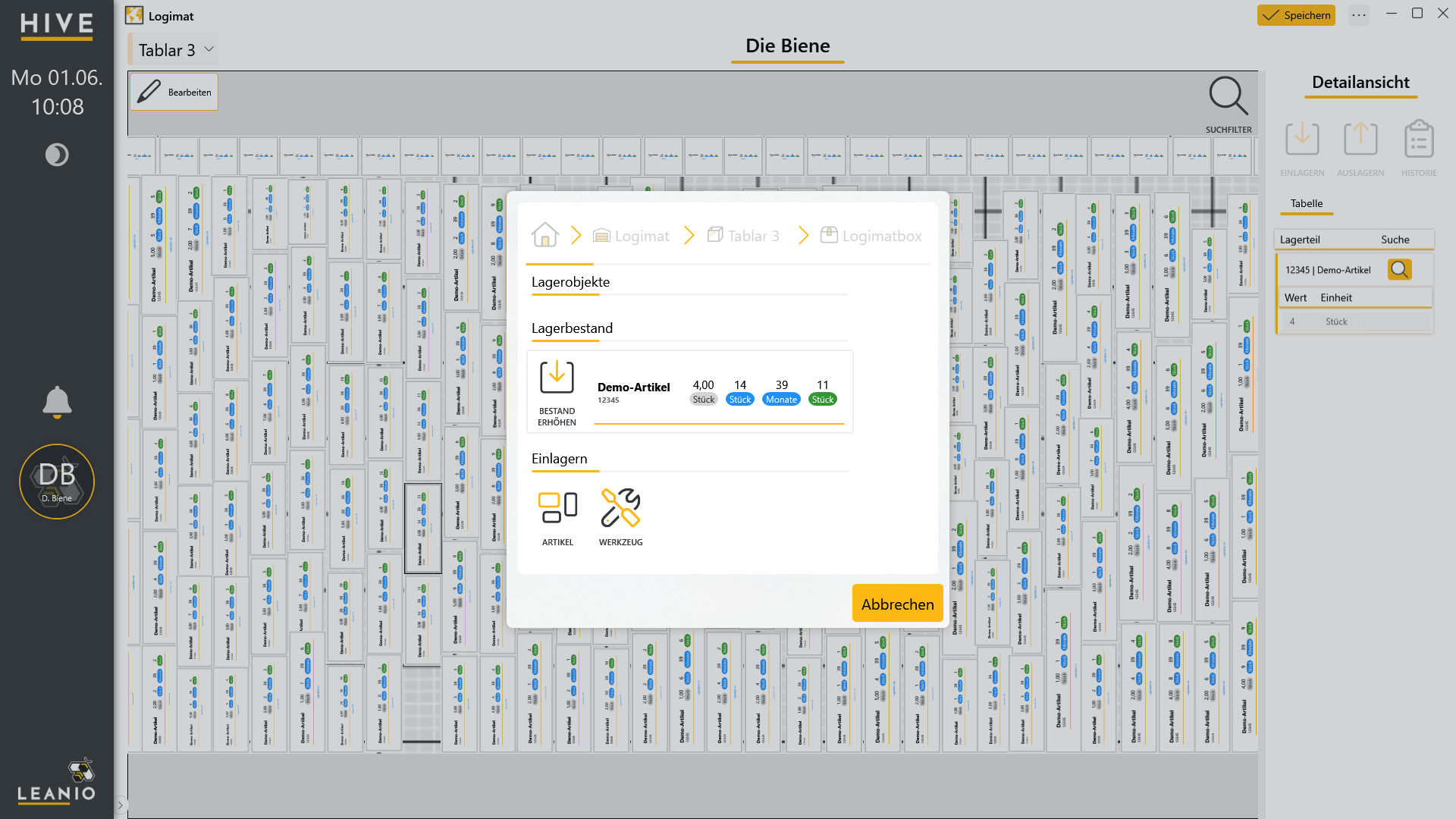1456x819 pixels.
Task: Toggle dark mode moon icon
Action: [x=57, y=155]
